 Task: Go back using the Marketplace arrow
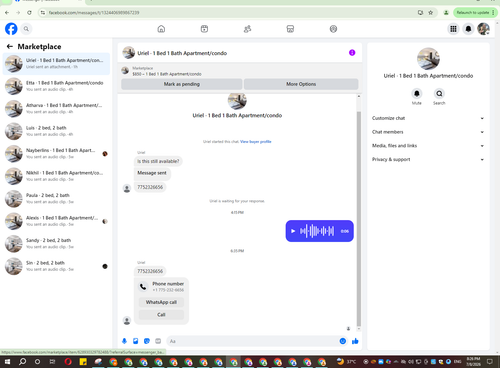pos(10,46)
